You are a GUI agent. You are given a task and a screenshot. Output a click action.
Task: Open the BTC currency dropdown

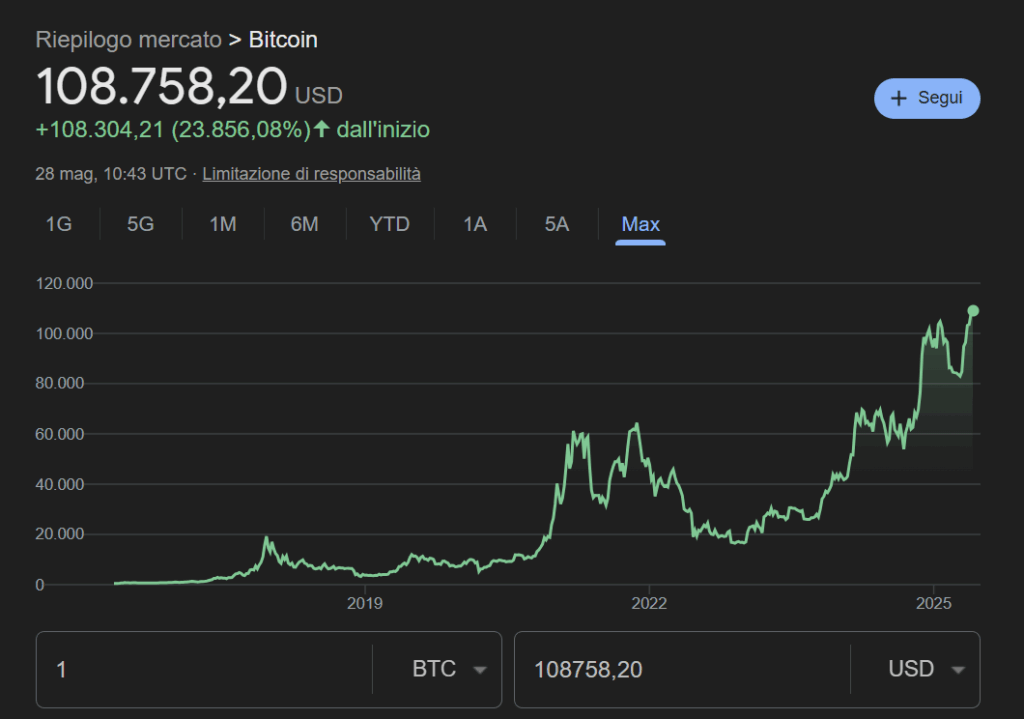click(x=449, y=669)
